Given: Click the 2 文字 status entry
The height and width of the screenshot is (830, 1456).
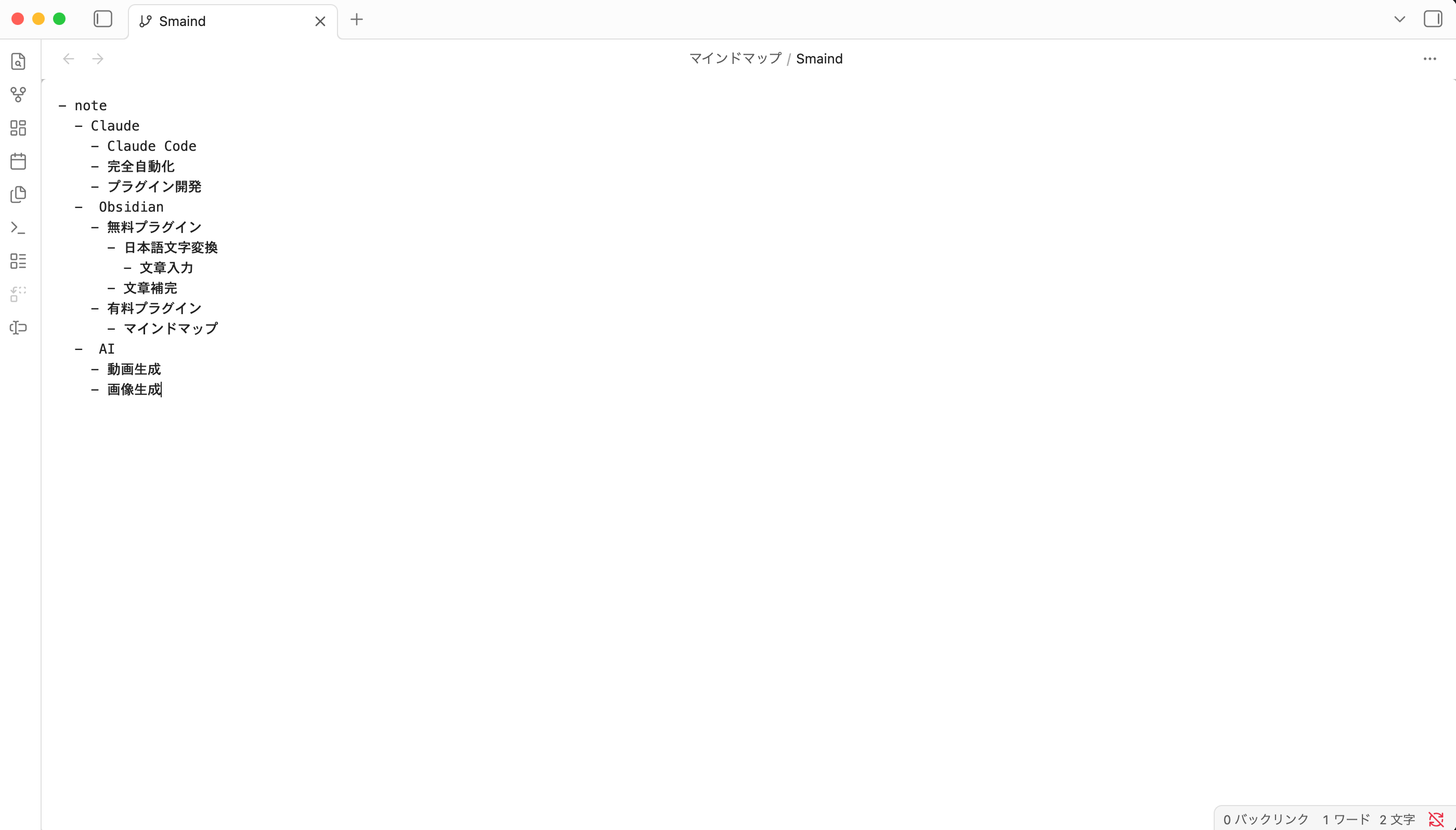Looking at the screenshot, I should click(1397, 819).
